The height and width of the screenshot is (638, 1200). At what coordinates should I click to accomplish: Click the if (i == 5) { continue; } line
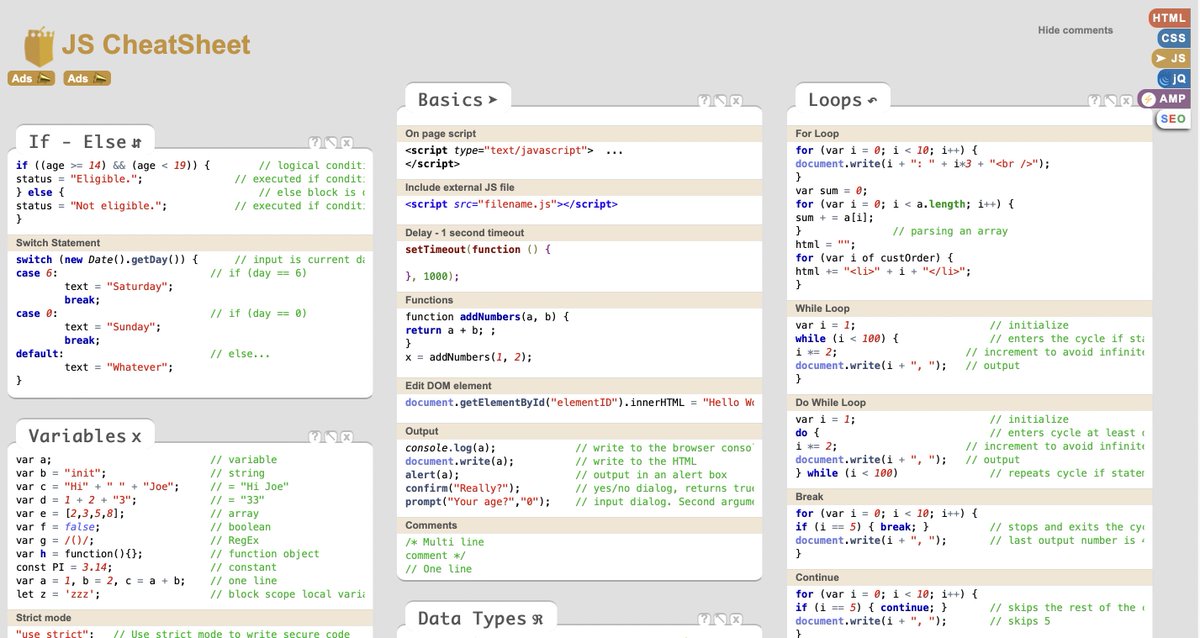pos(872,608)
